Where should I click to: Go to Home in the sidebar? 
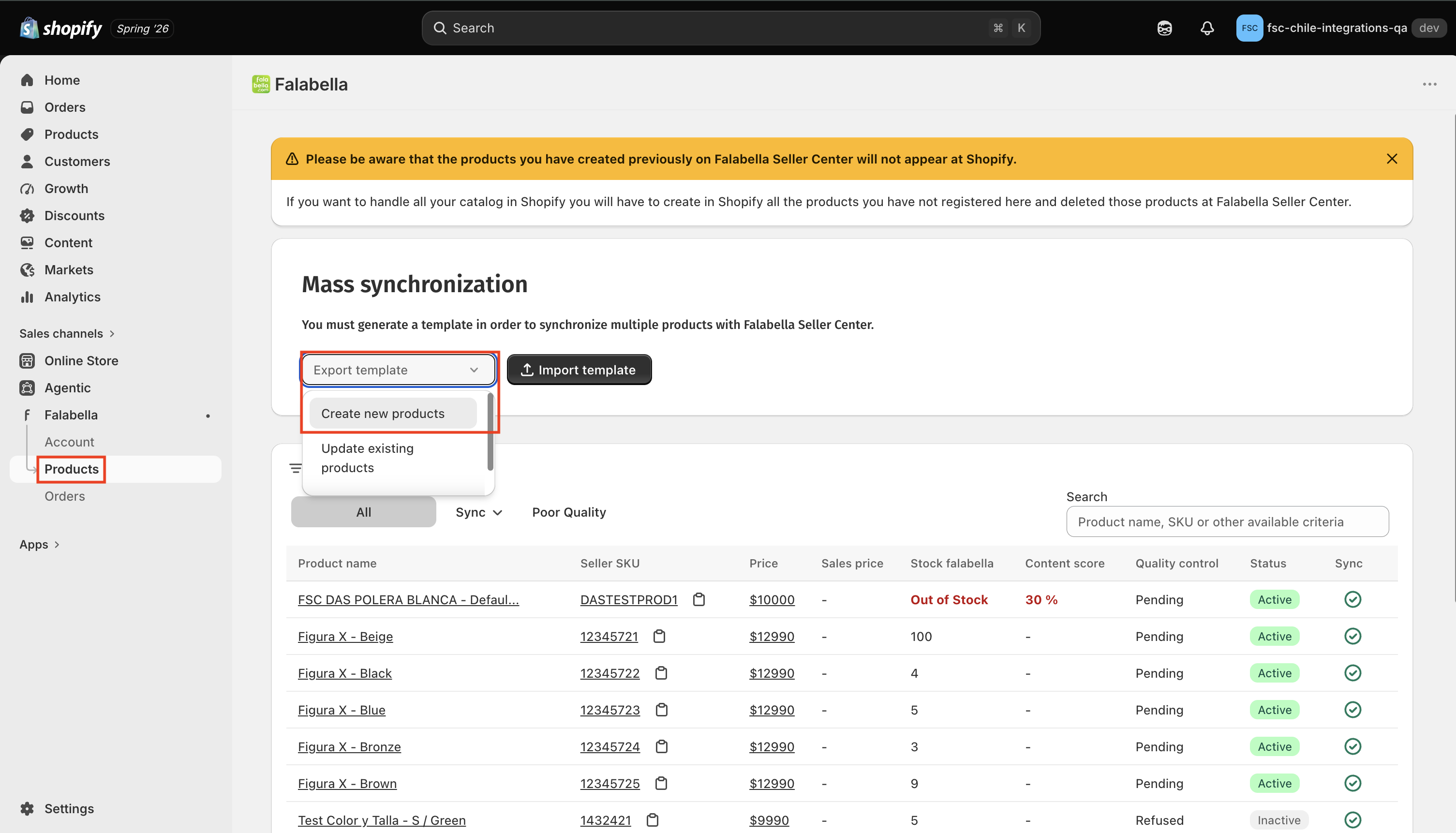[x=116, y=80]
